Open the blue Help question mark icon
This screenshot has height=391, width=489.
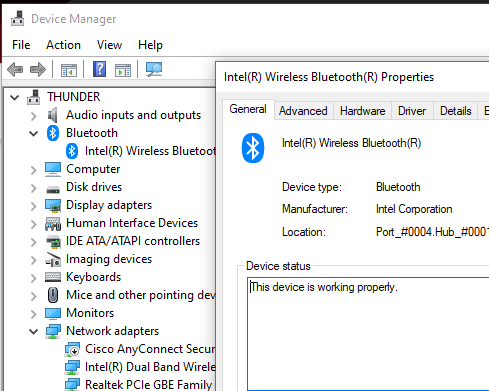tap(99, 69)
